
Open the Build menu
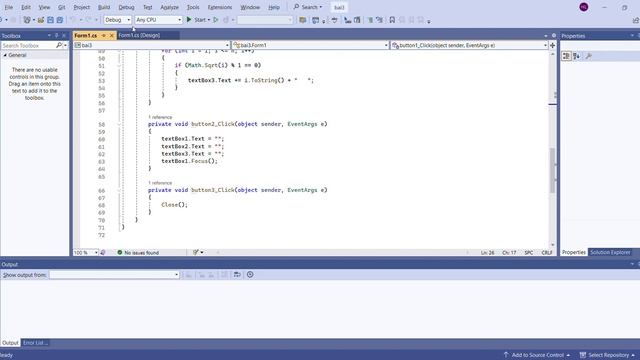pyautogui.click(x=104, y=7)
